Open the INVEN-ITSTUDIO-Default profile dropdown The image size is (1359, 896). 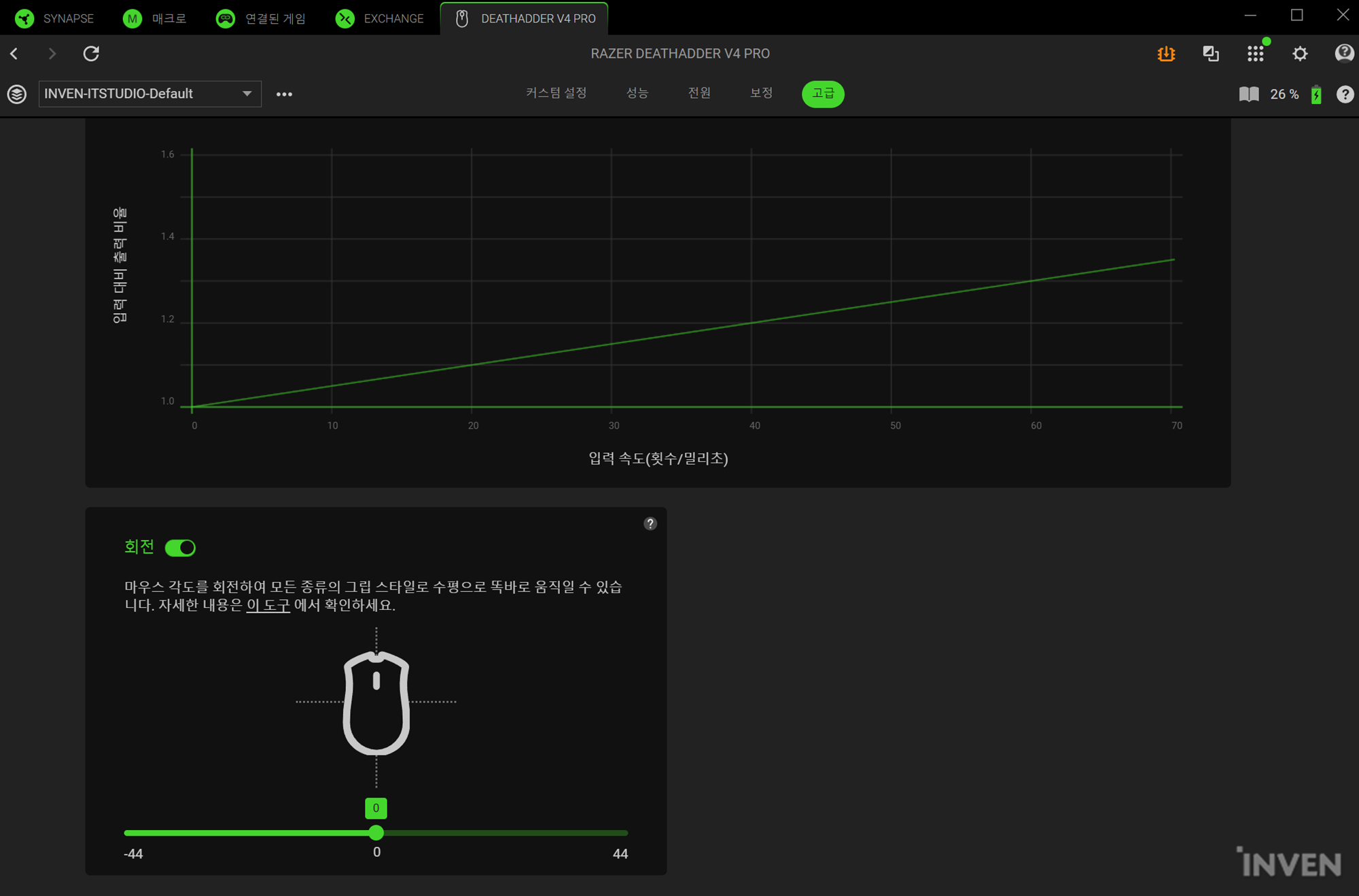point(149,94)
